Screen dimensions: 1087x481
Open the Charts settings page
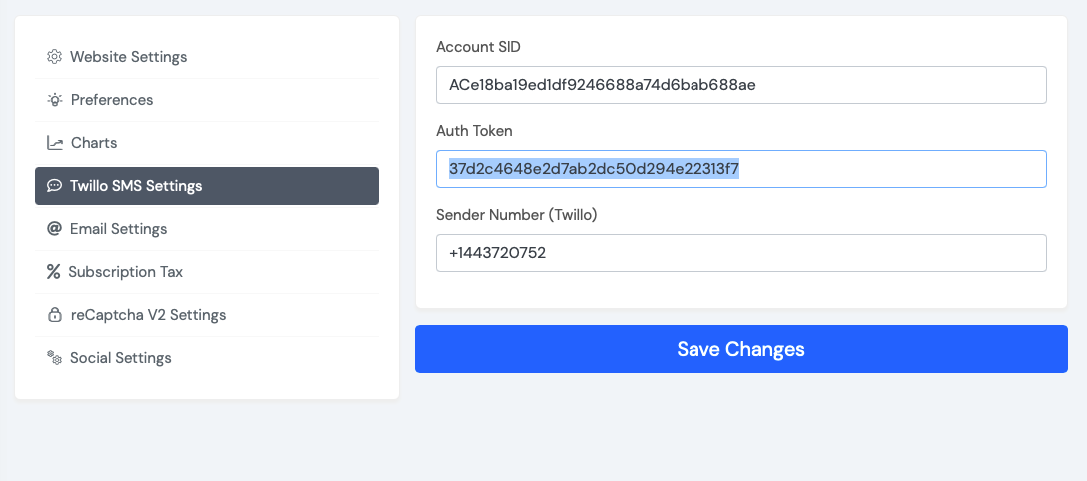point(207,143)
